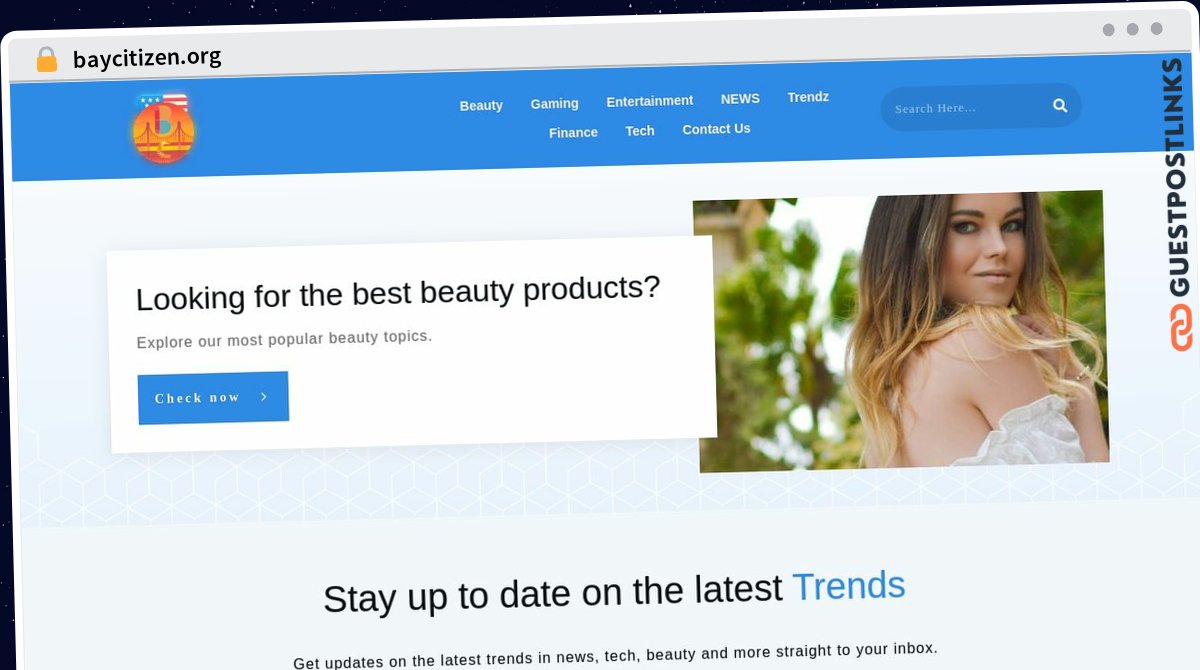Click the search magnifier icon
Viewport: 1200px width, 670px height.
pos(1060,105)
